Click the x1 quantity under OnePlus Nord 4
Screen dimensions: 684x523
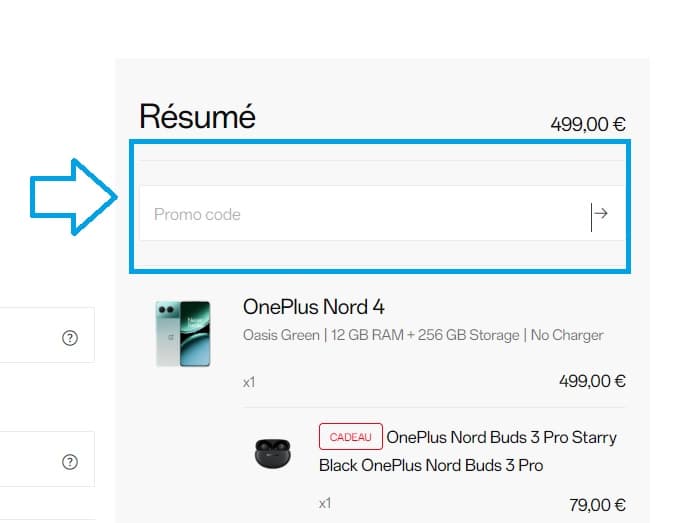249,382
